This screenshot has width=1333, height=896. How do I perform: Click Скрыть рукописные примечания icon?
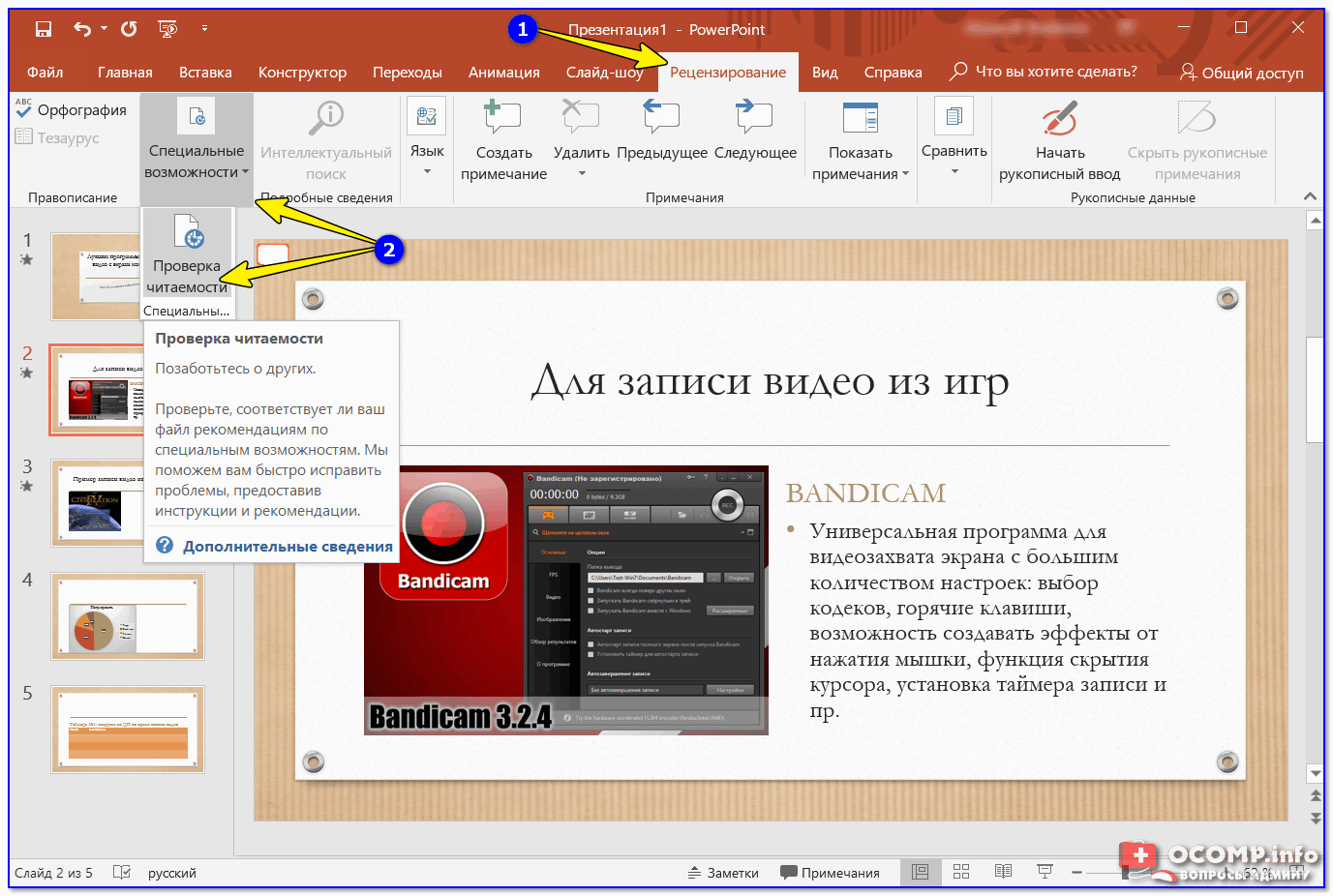click(1197, 117)
